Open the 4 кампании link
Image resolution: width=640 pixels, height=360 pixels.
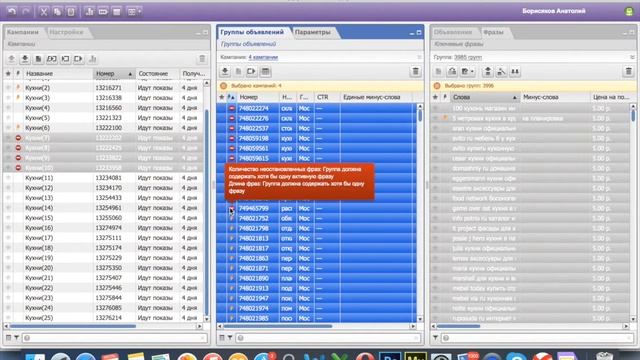[x=263, y=57]
